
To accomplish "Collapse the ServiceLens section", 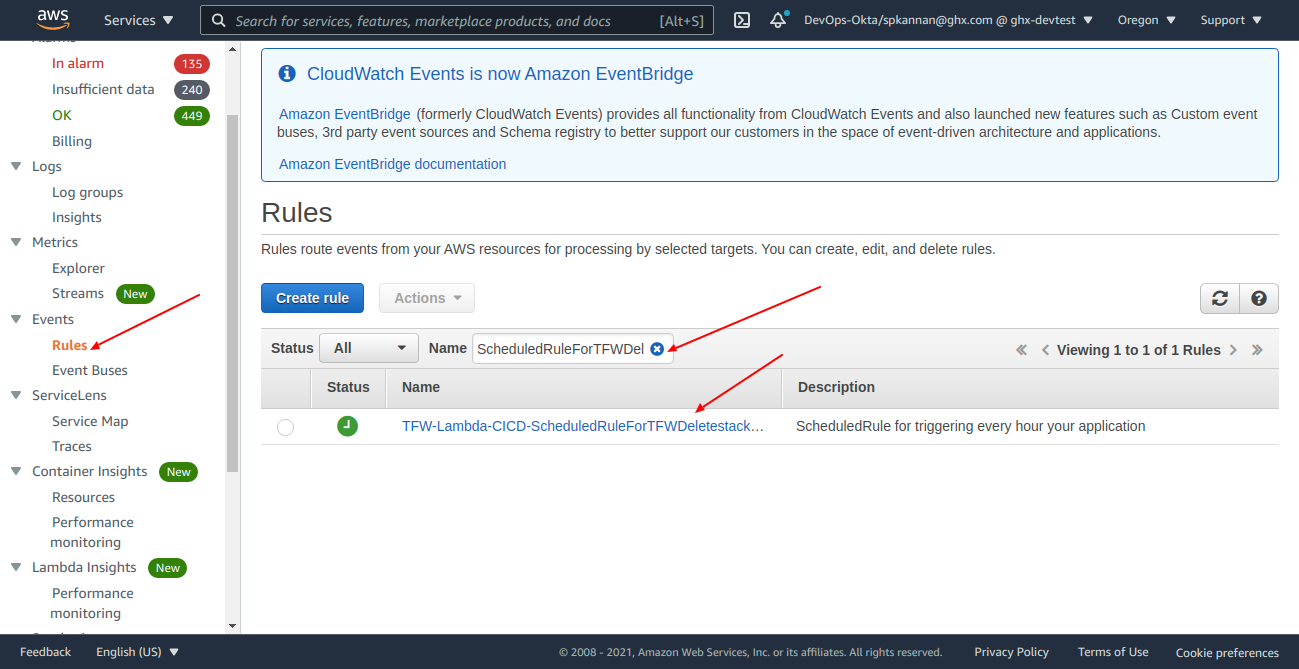I will (x=16, y=395).
